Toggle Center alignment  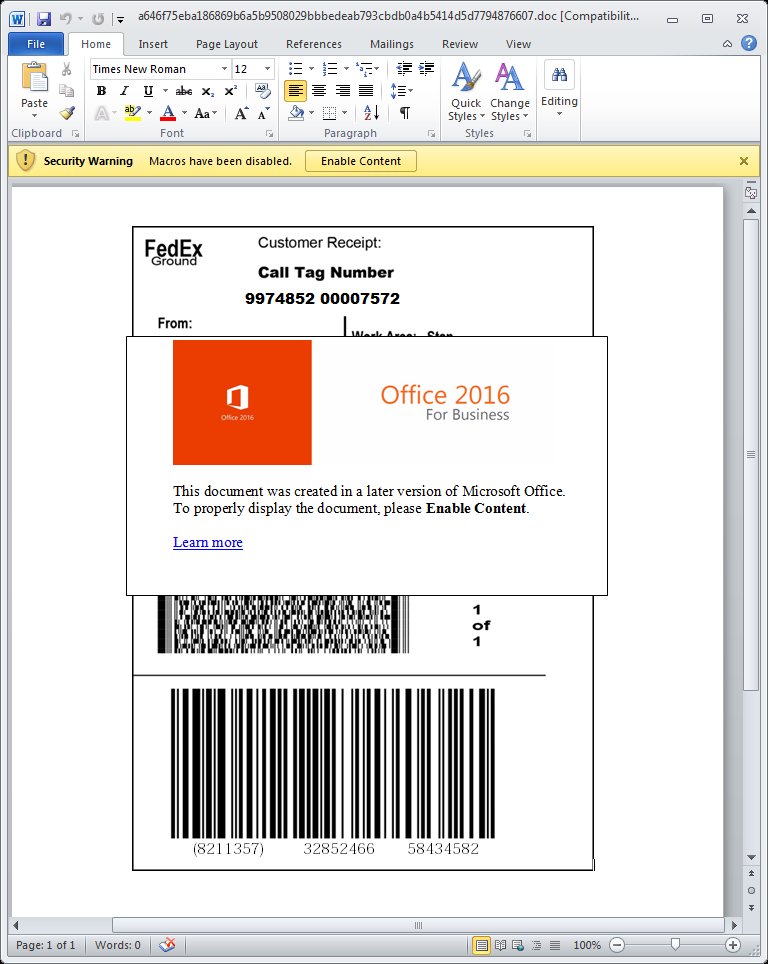(319, 91)
